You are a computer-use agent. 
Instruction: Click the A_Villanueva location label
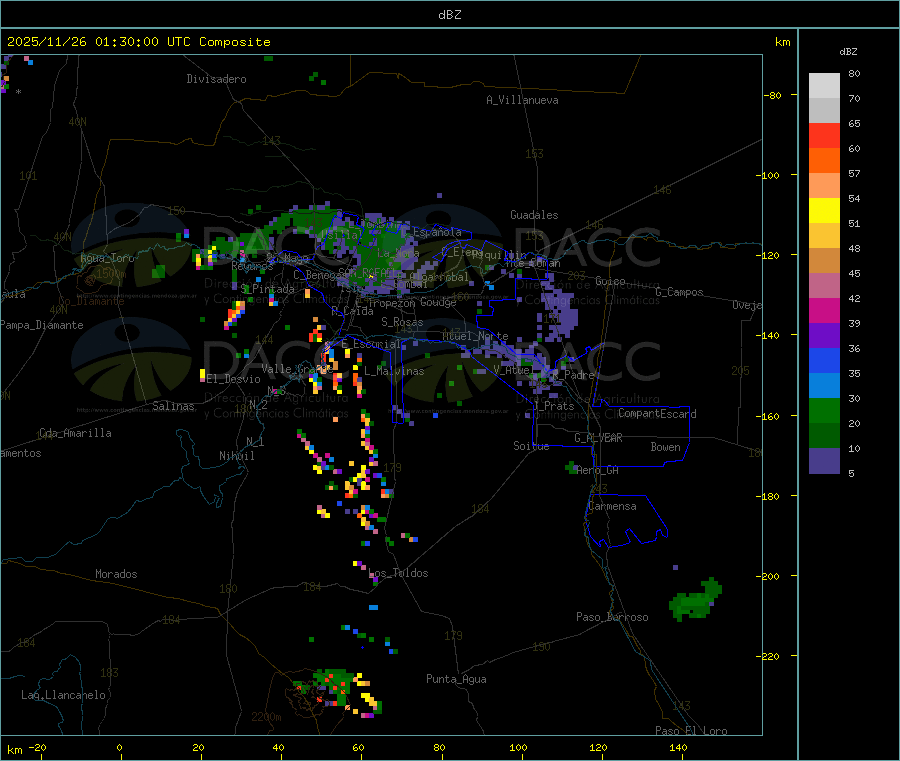pyautogui.click(x=522, y=100)
